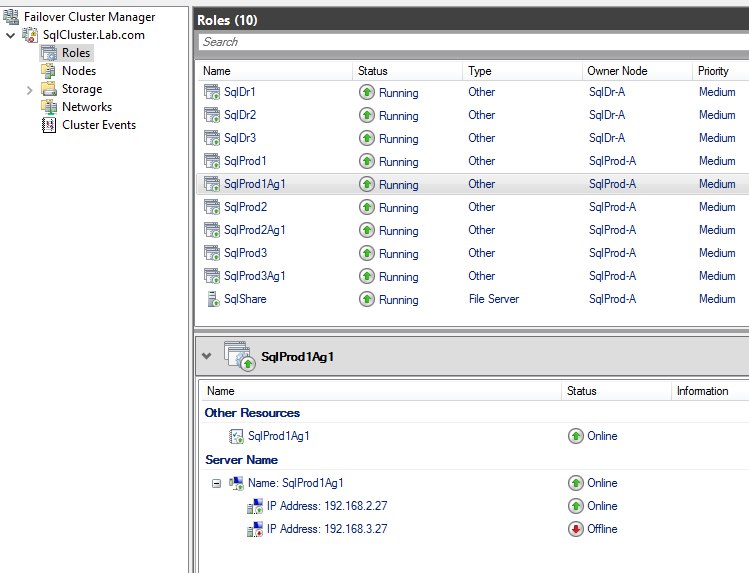Select the SqlDr3 role name
Image resolution: width=749 pixels, height=573 pixels.
pos(240,138)
